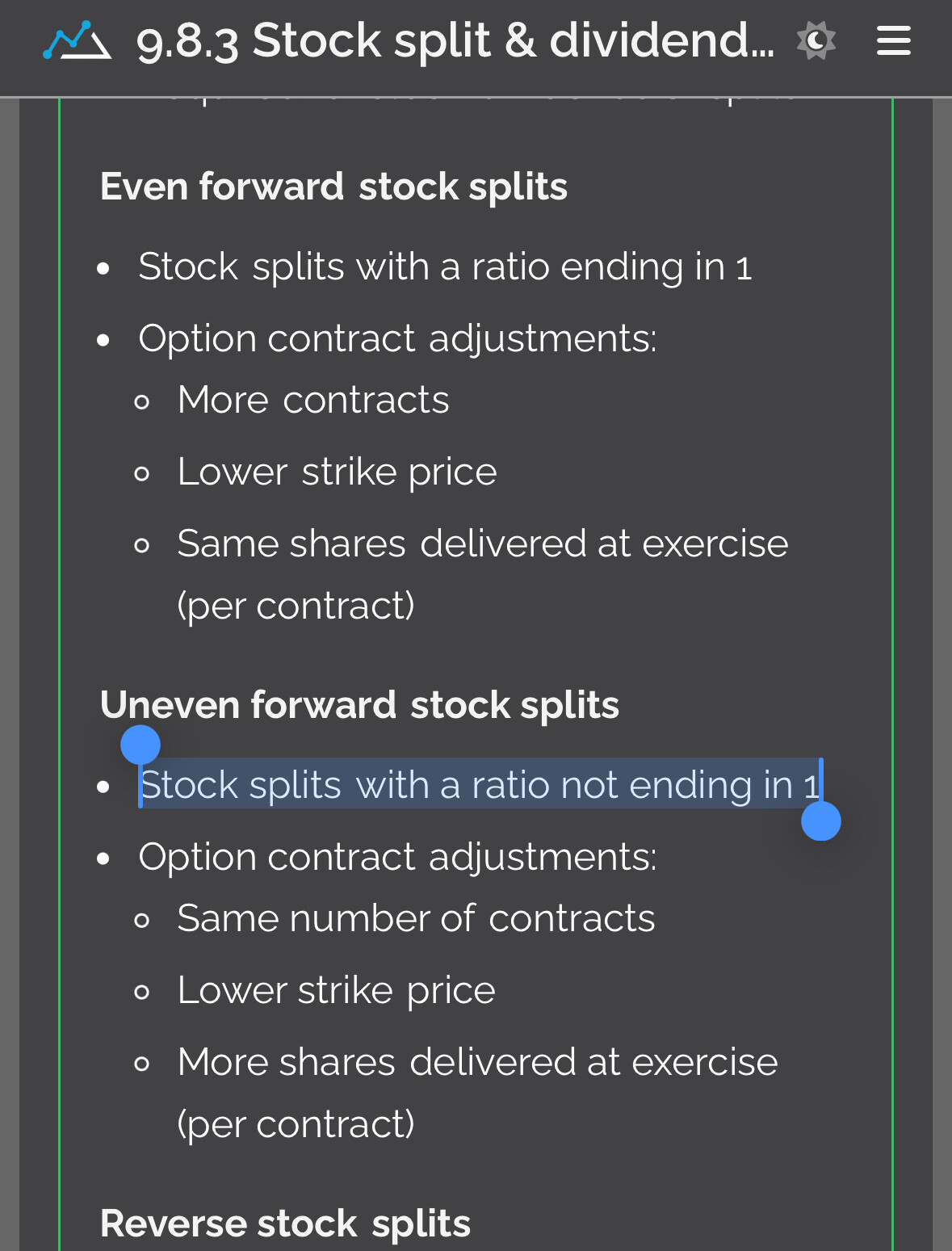The width and height of the screenshot is (952, 1251).
Task: Click the 'Uneven forward stock splits' heading
Action: [x=359, y=705]
